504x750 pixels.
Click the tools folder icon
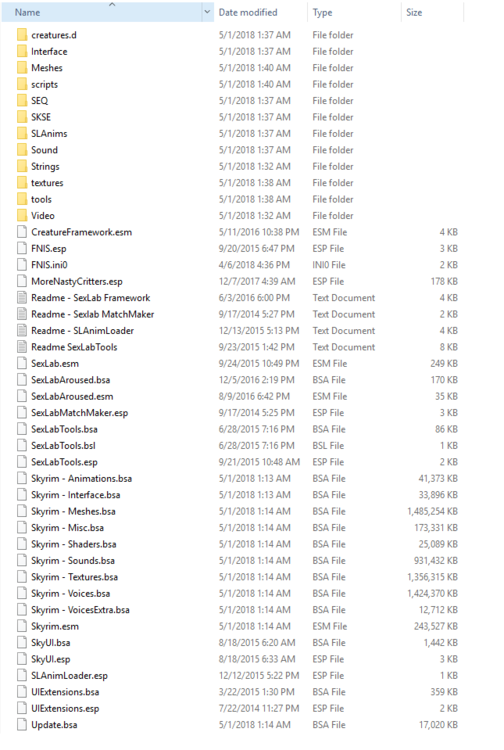pyautogui.click(x=22, y=199)
